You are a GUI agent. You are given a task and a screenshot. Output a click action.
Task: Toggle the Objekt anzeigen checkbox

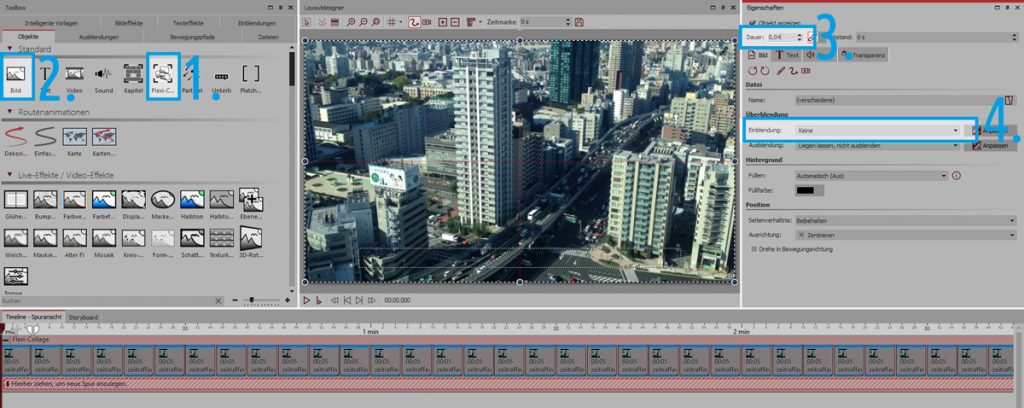[x=752, y=21]
